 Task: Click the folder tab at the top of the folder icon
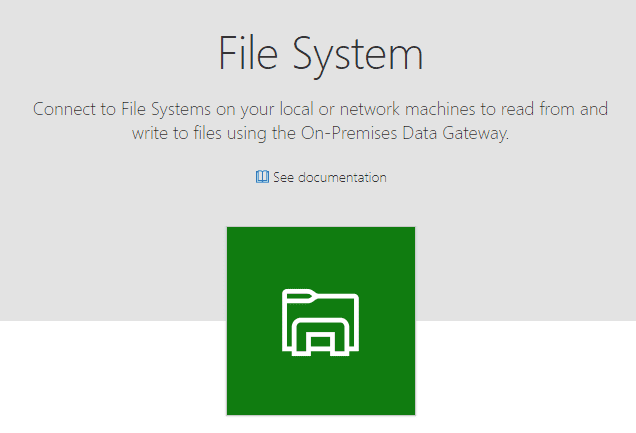click(299, 294)
